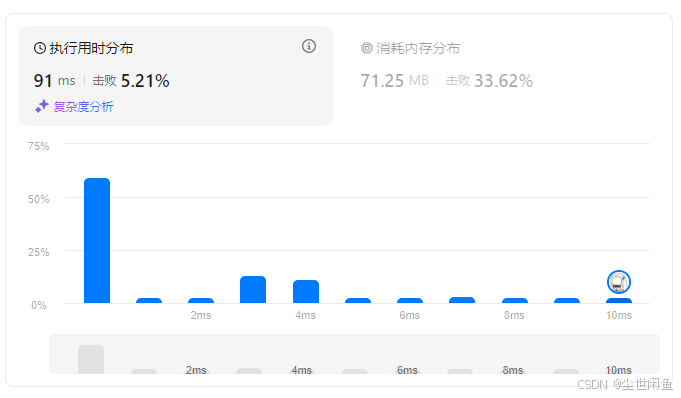The height and width of the screenshot is (398, 681).
Task: Click the 91 ms runtime value
Action: tap(54, 81)
